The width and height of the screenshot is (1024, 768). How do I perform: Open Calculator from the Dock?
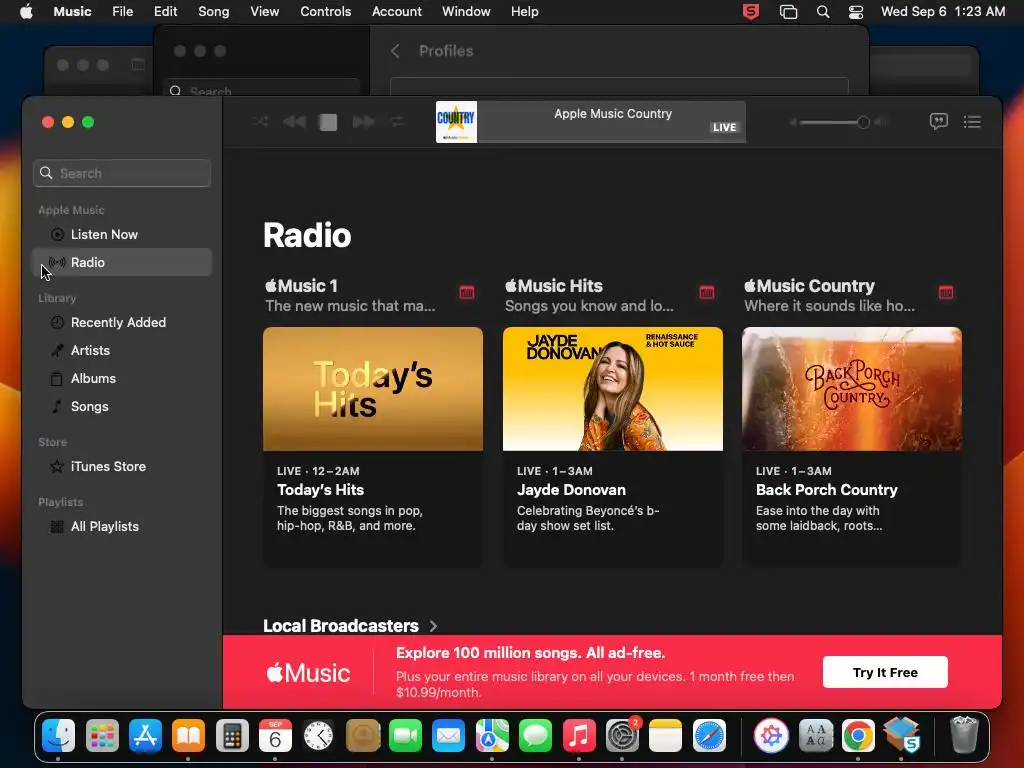(232, 736)
